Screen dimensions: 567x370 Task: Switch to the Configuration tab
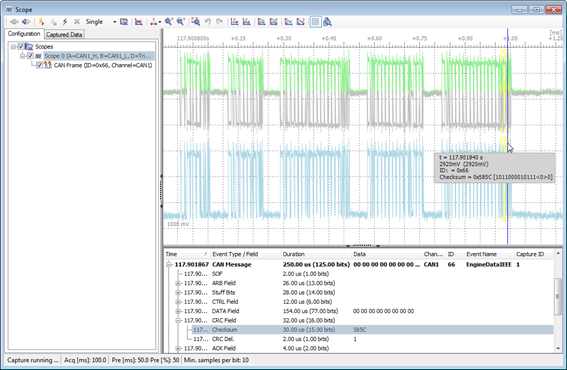point(24,34)
